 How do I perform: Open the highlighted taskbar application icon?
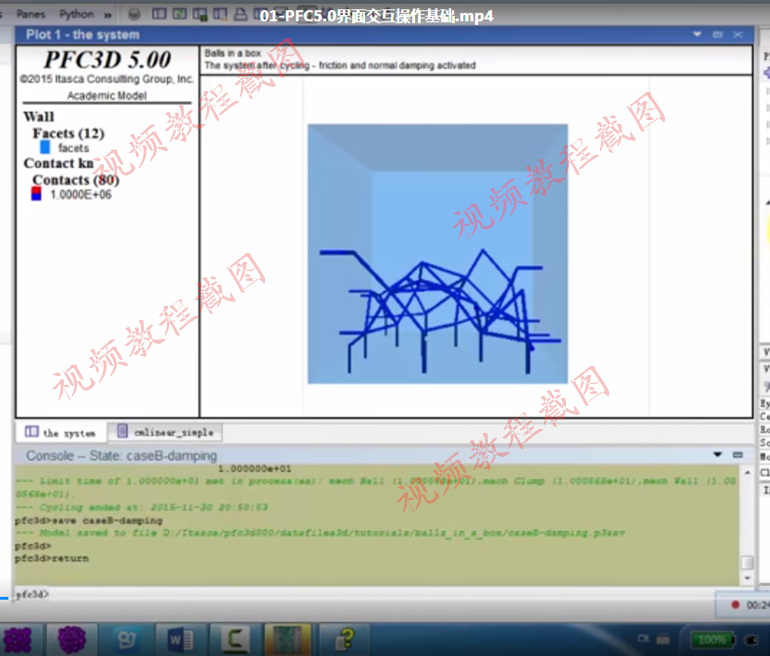(288, 639)
